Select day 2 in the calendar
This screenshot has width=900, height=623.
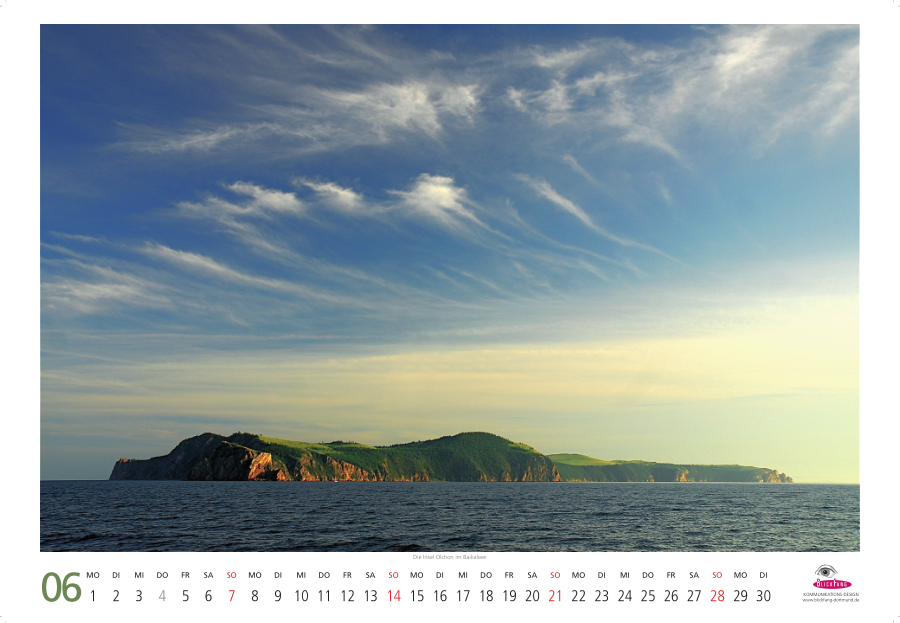click(x=116, y=596)
